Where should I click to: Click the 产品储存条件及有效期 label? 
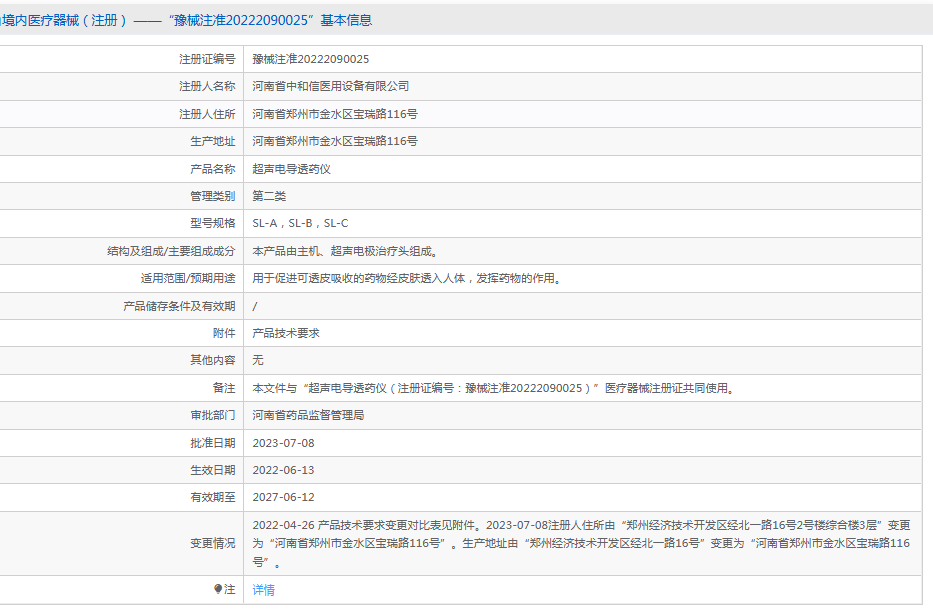point(179,306)
